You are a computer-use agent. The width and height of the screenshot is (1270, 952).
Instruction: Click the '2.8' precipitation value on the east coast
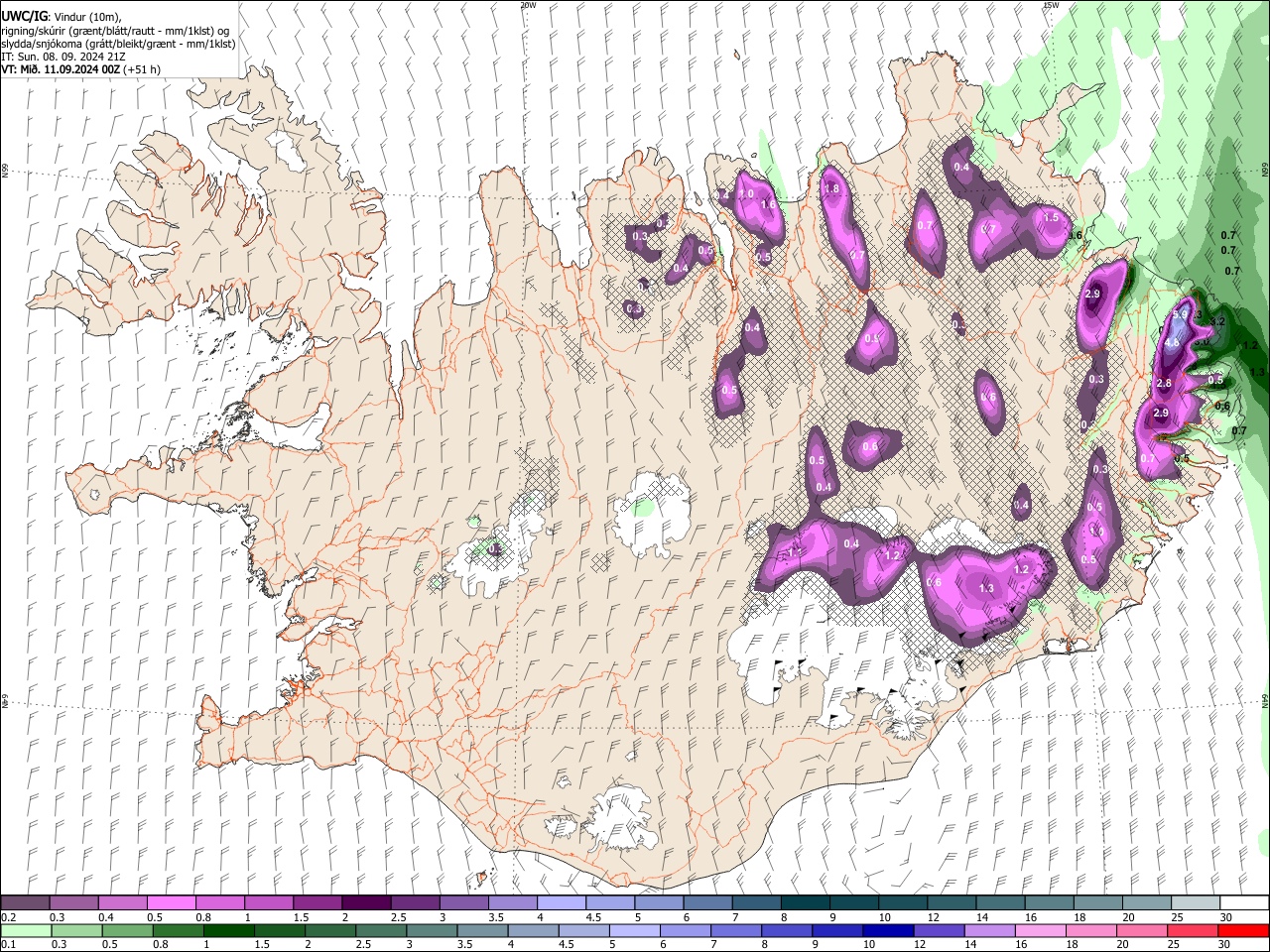(x=1165, y=383)
